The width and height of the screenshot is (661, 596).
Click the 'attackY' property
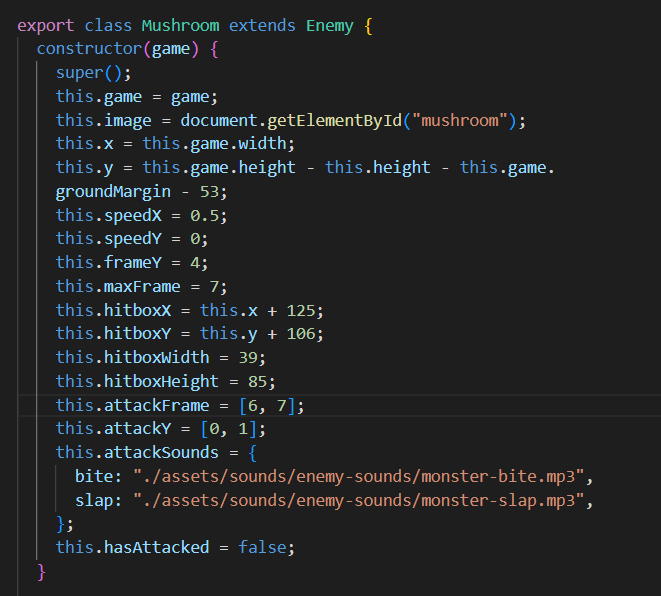[x=137, y=429]
